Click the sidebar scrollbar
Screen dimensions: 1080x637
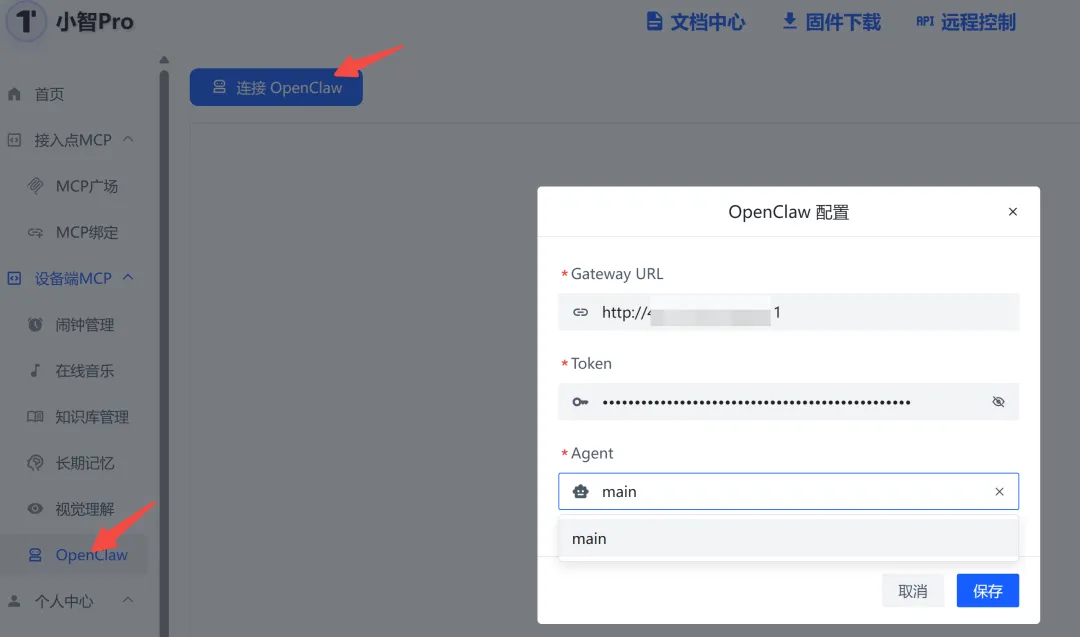164,351
